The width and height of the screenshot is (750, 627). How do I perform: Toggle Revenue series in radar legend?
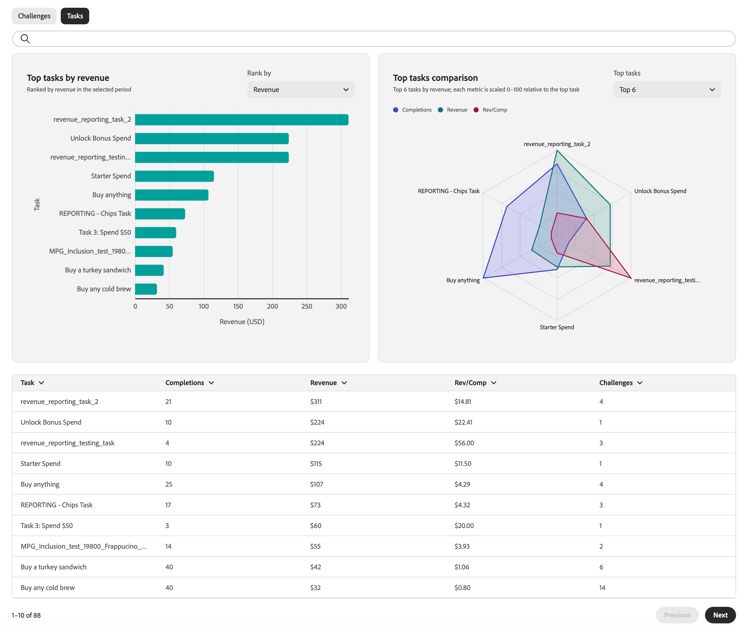[x=452, y=110]
